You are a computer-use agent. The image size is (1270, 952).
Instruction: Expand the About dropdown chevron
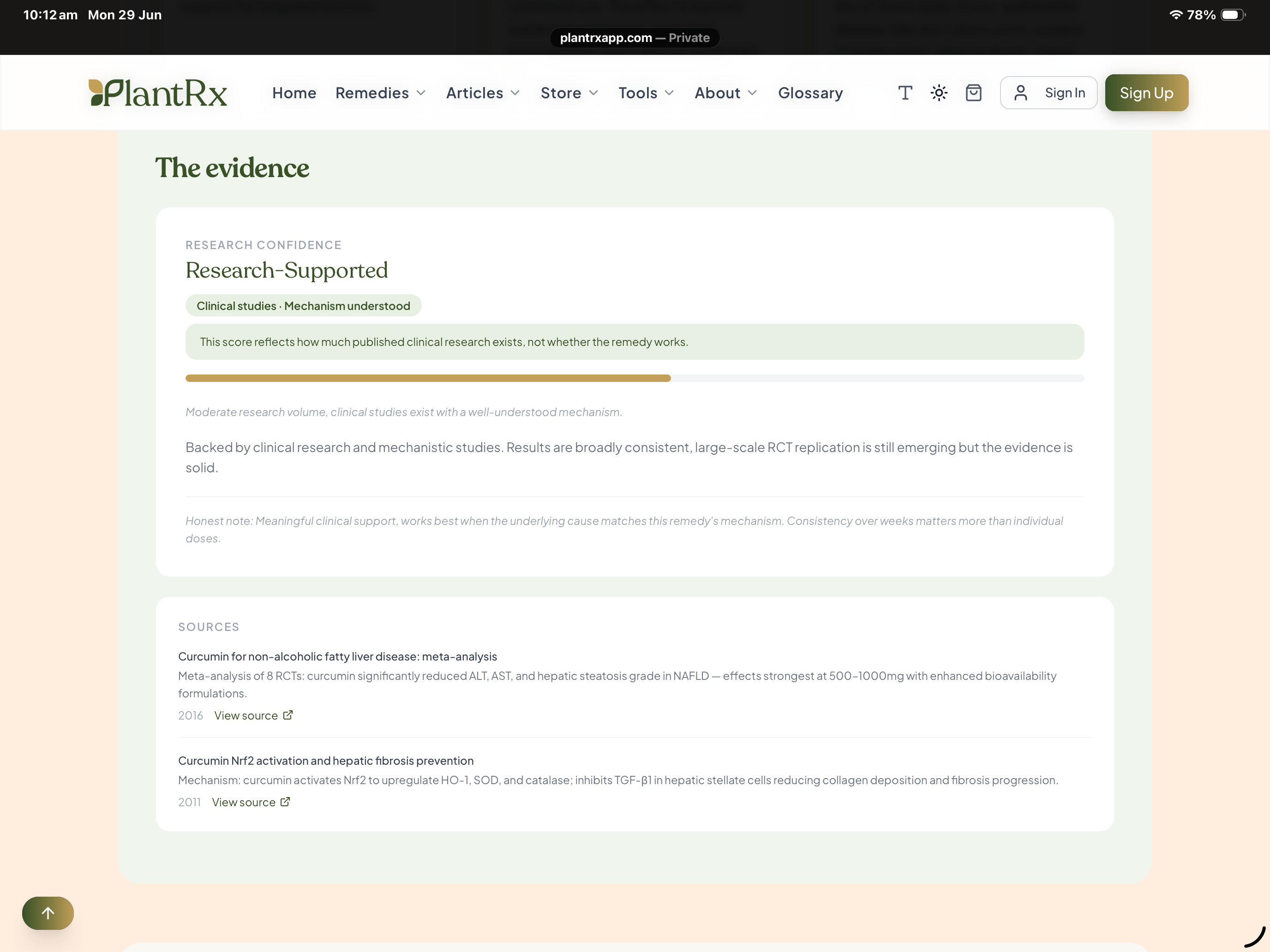[x=752, y=93]
